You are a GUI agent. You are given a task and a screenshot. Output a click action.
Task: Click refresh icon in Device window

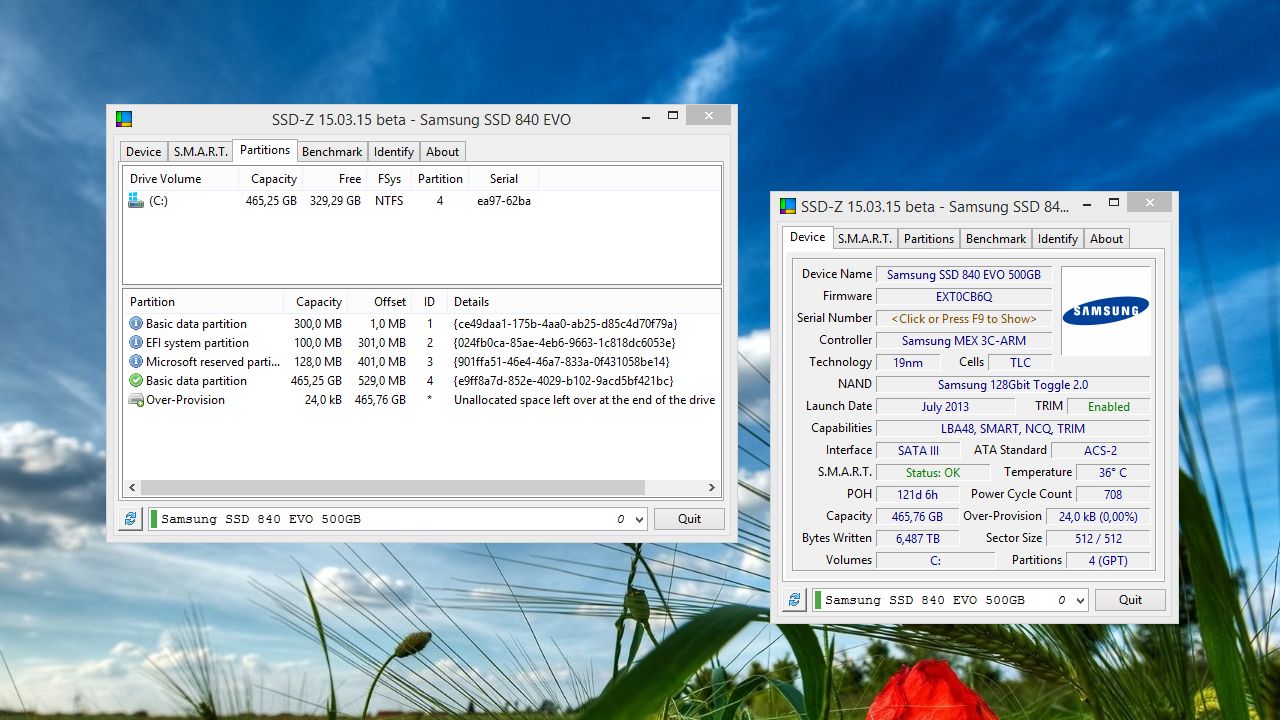(795, 600)
